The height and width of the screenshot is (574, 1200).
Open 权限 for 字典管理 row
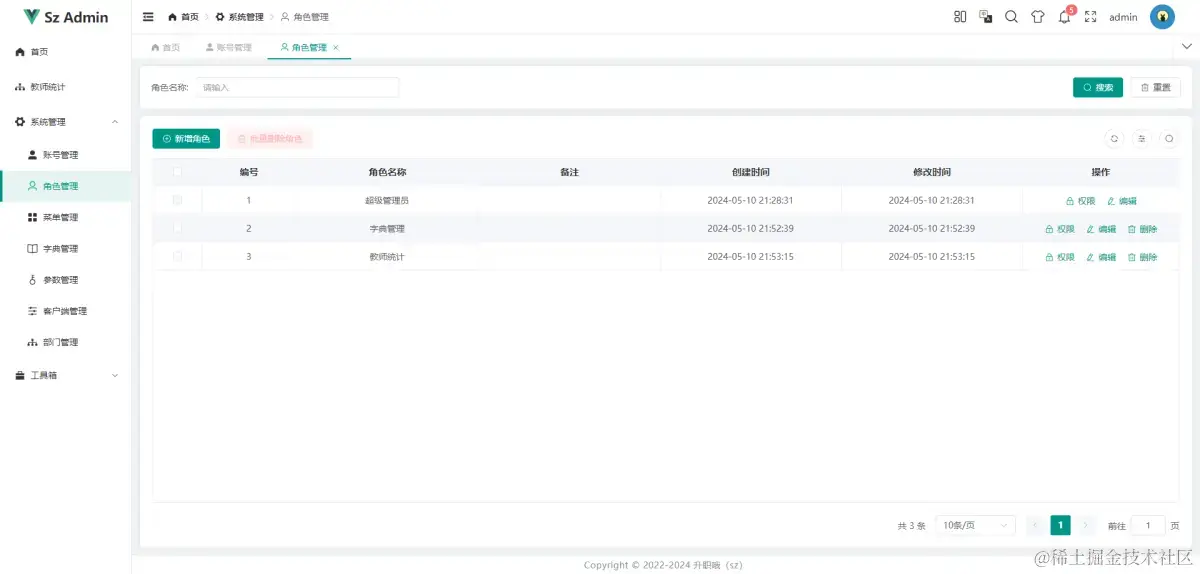pyautogui.click(x=1060, y=229)
